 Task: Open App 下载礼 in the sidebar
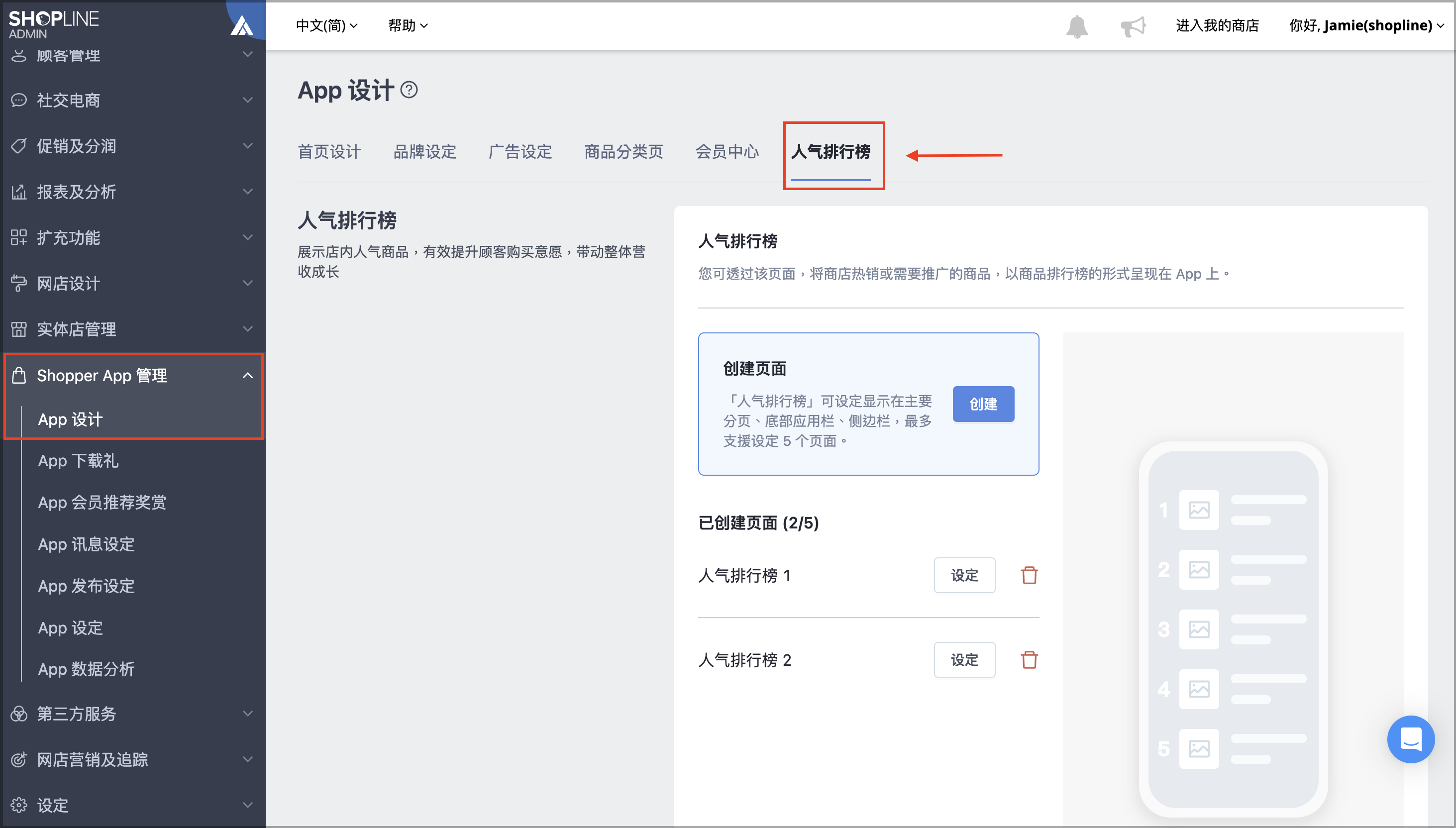coord(79,461)
